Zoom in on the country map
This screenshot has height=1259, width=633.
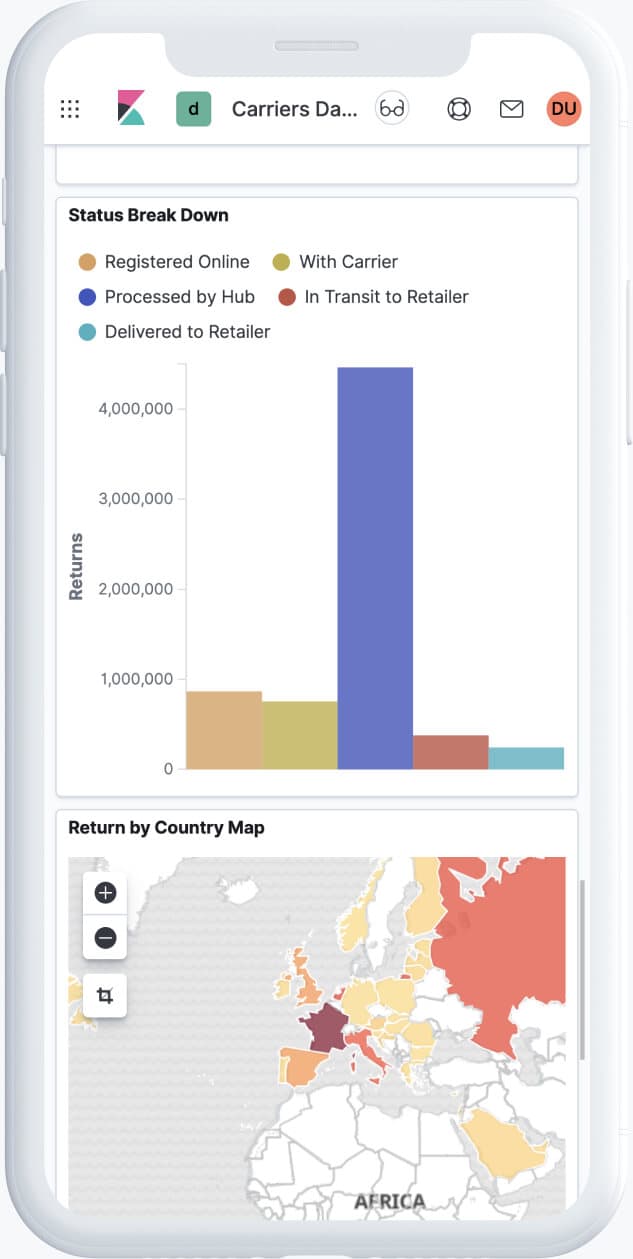pos(103,893)
